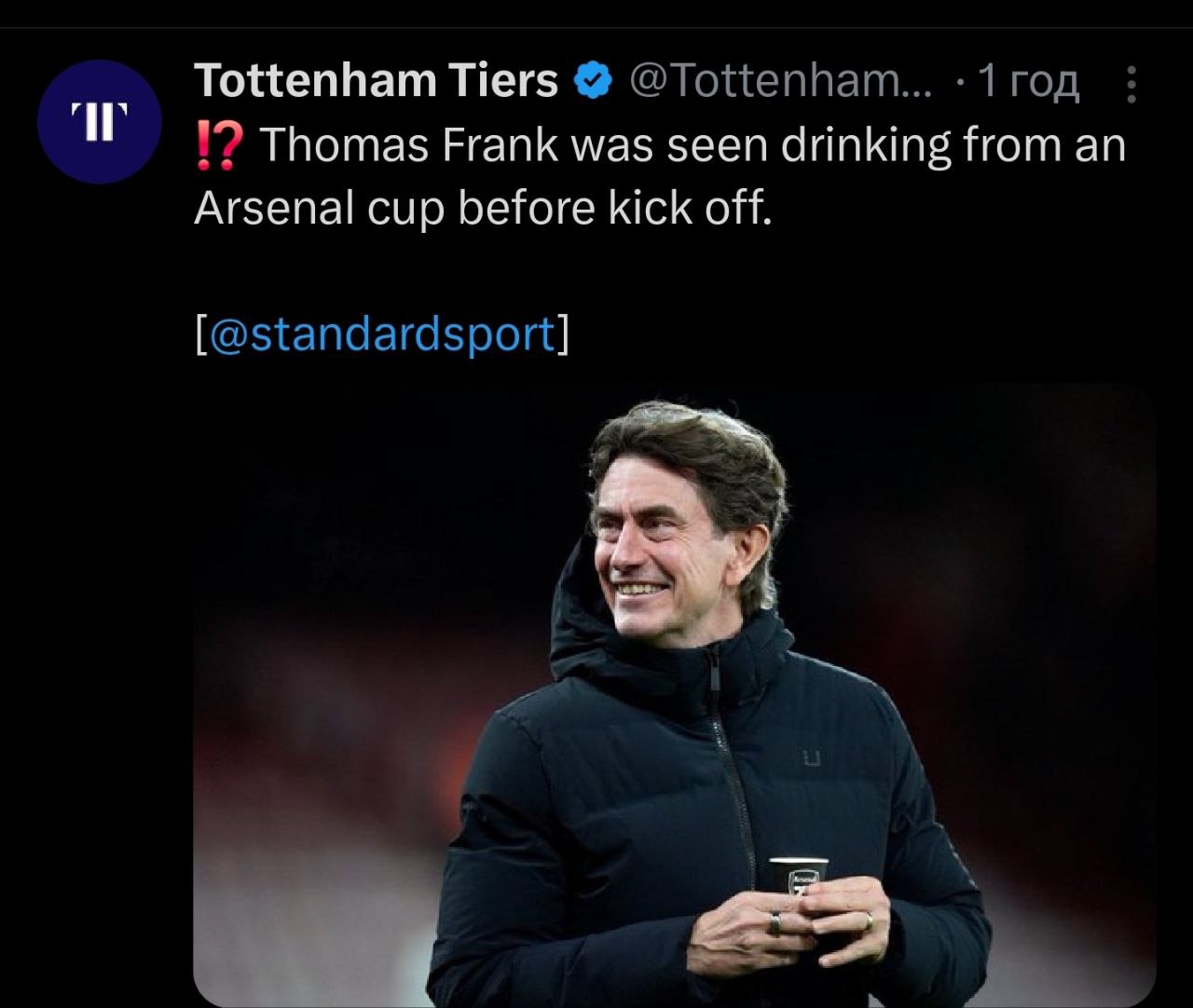Click the @Tottenham… account handle
The height and width of the screenshot is (1008, 1193).
(781, 82)
